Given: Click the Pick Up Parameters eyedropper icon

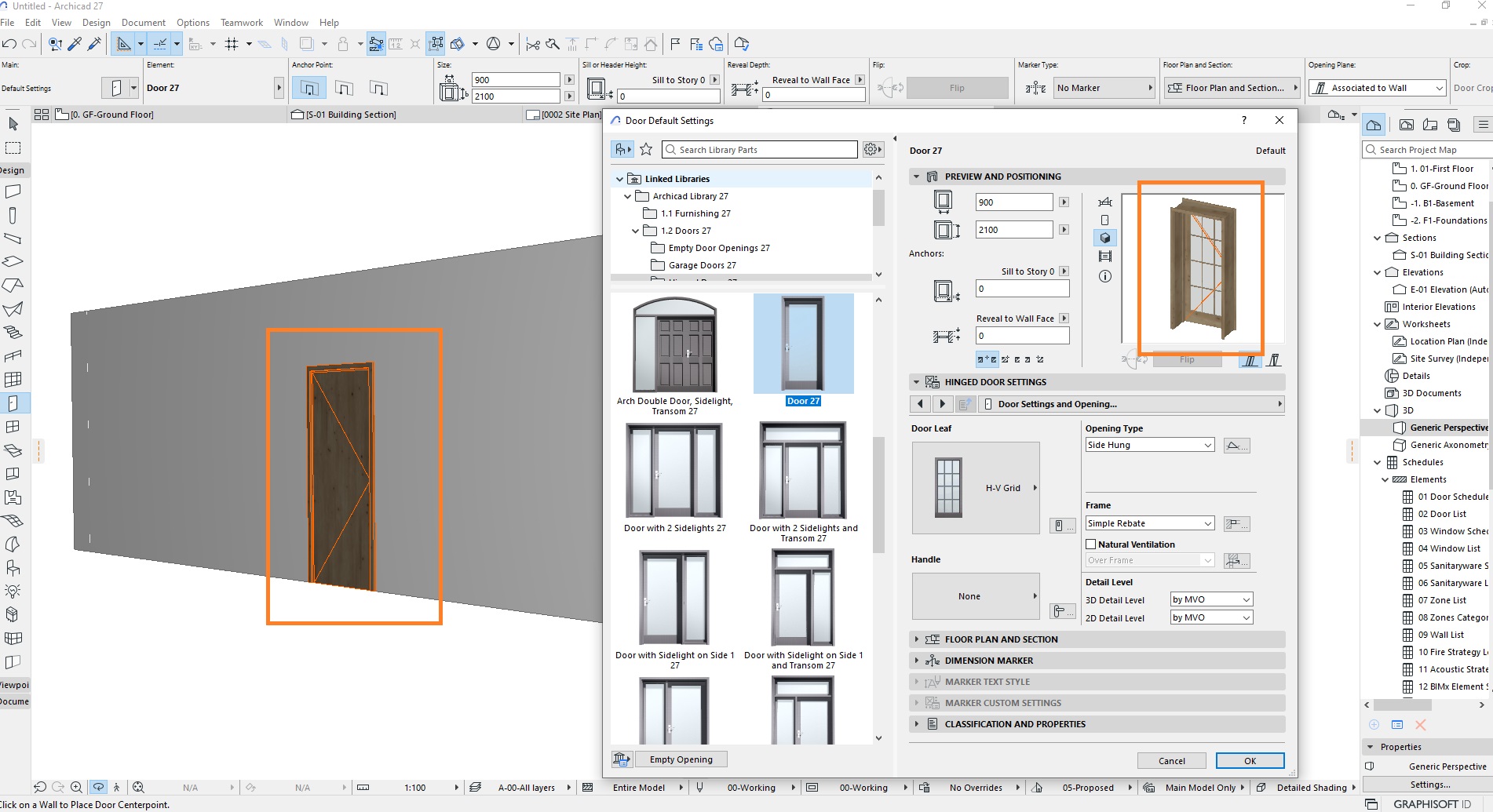Looking at the screenshot, I should point(75,44).
